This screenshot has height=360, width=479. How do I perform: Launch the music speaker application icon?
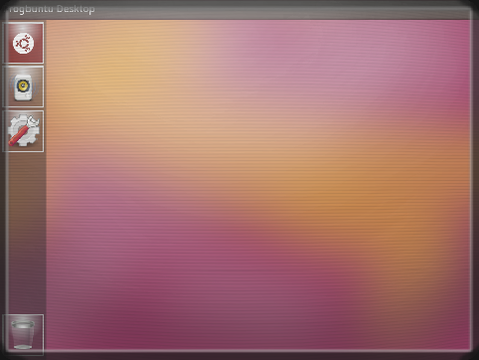point(23,87)
